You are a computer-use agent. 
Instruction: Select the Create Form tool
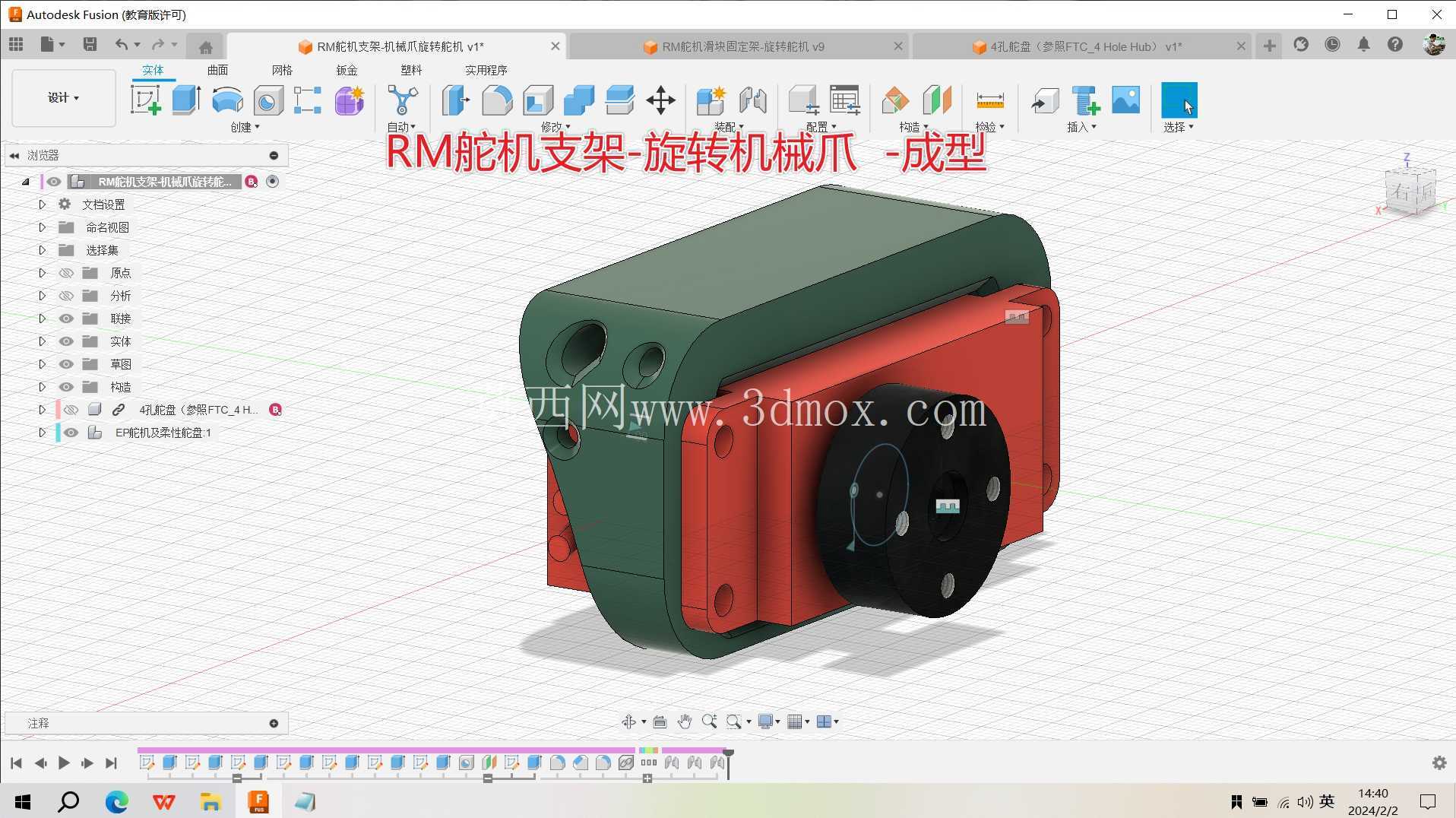click(350, 100)
